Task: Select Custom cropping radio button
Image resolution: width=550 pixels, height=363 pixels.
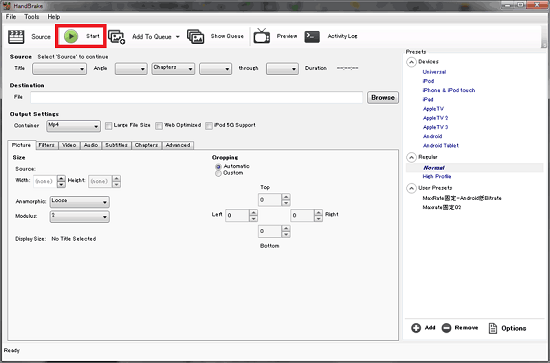Action: tap(218, 173)
